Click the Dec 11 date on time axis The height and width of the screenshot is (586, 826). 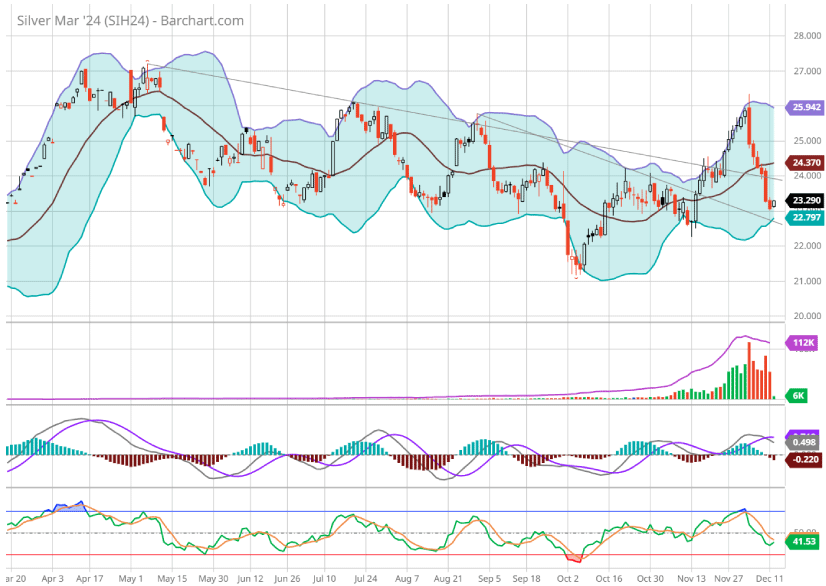click(x=770, y=578)
